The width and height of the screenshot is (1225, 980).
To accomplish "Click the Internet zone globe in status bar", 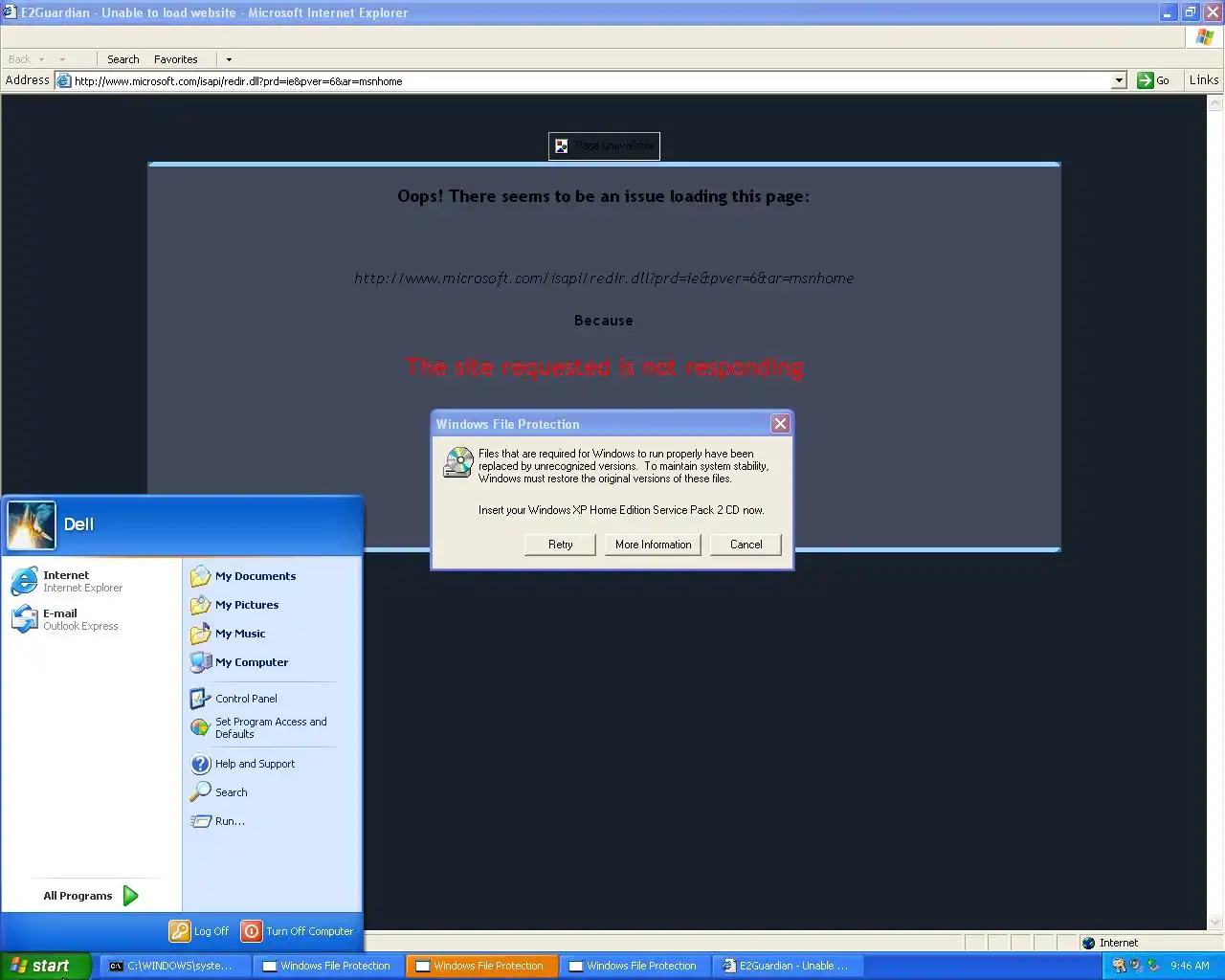I will pyautogui.click(x=1088, y=943).
